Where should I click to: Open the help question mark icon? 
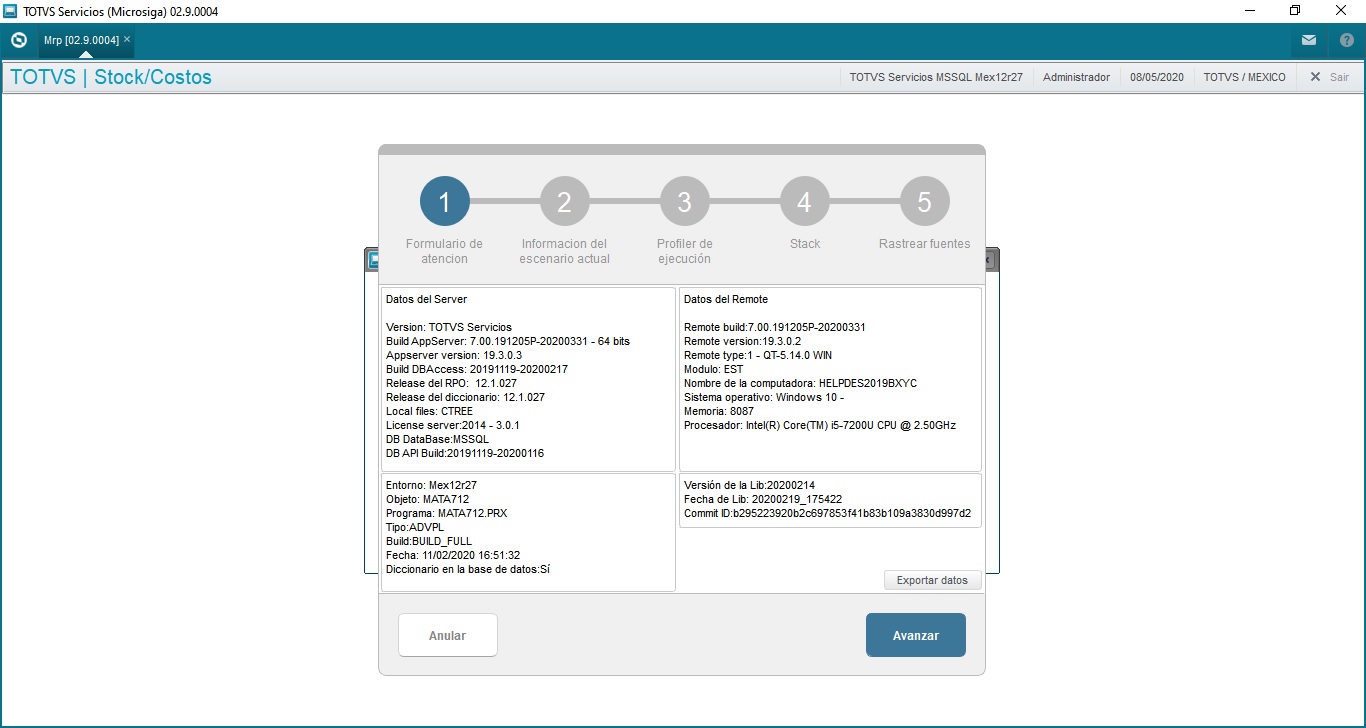(x=1346, y=41)
